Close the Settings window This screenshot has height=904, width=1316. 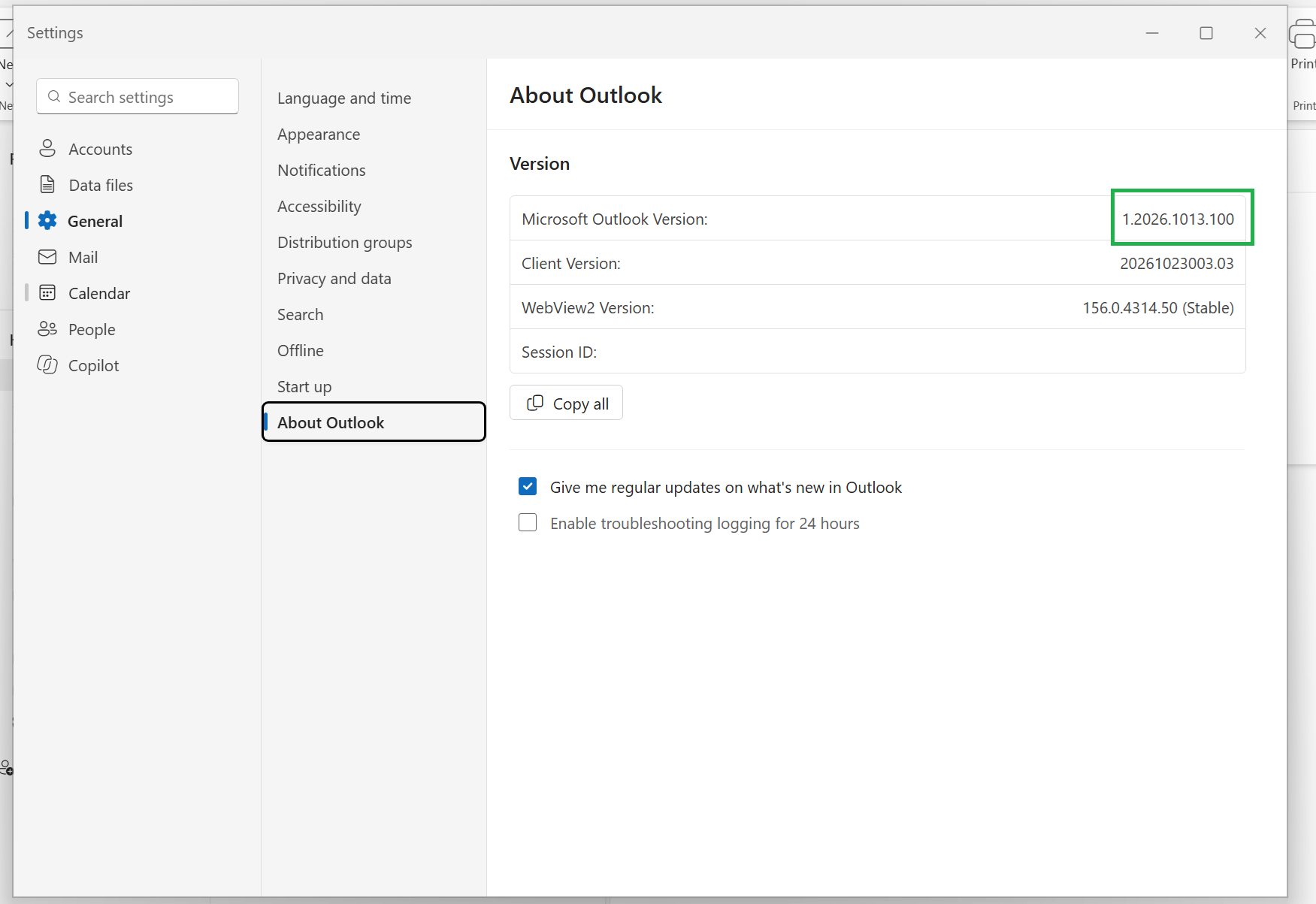pyautogui.click(x=1260, y=33)
